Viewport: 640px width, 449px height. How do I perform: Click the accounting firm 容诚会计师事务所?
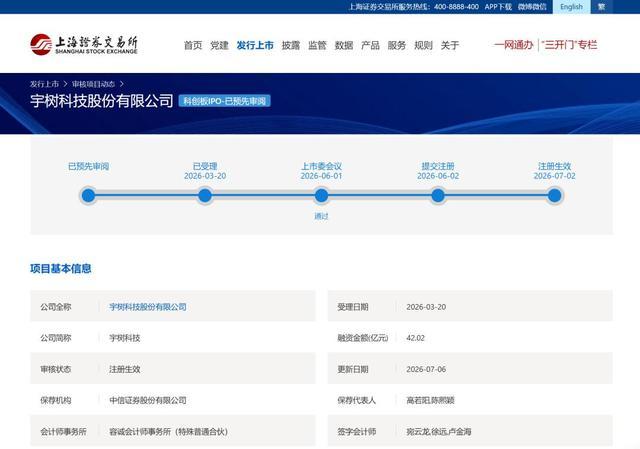(169, 431)
